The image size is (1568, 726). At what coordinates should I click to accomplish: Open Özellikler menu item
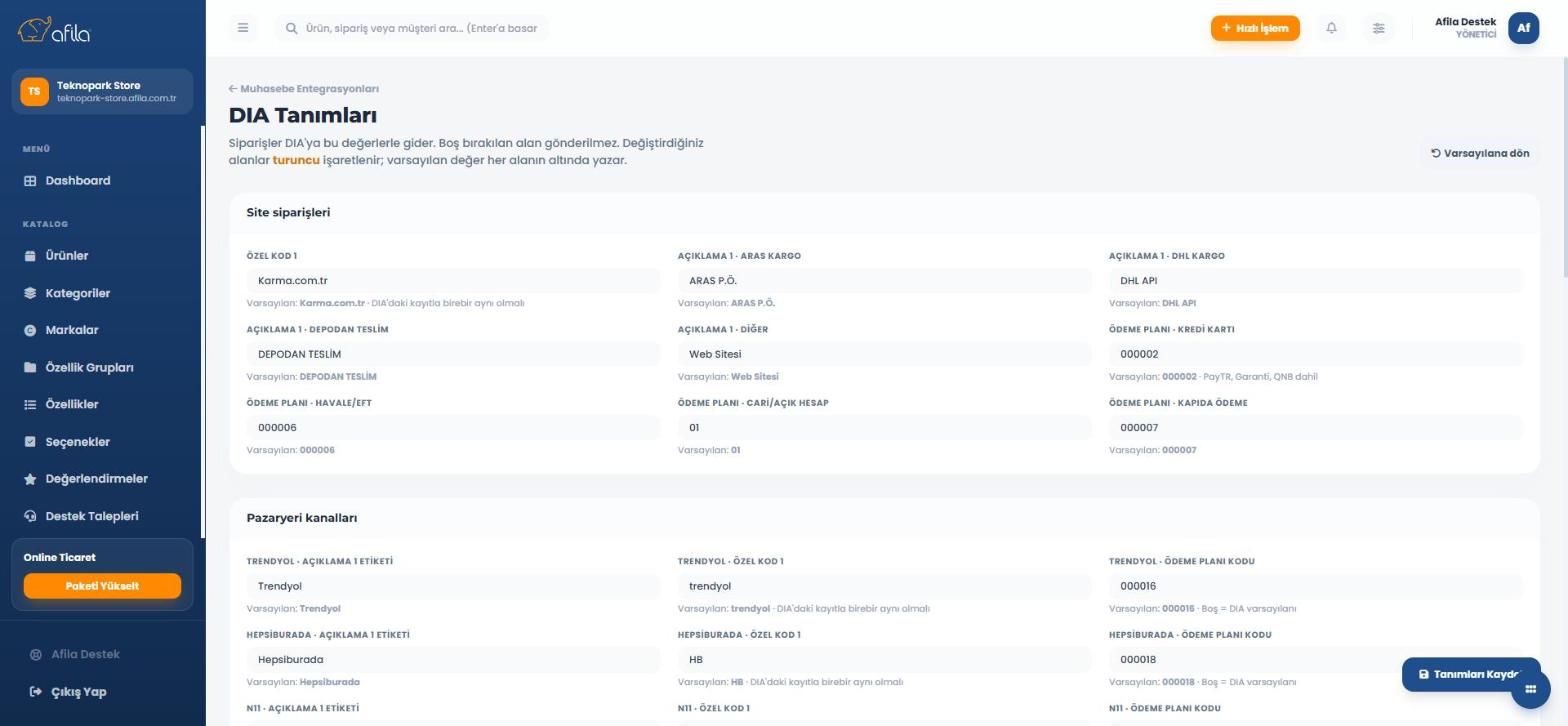point(101,404)
